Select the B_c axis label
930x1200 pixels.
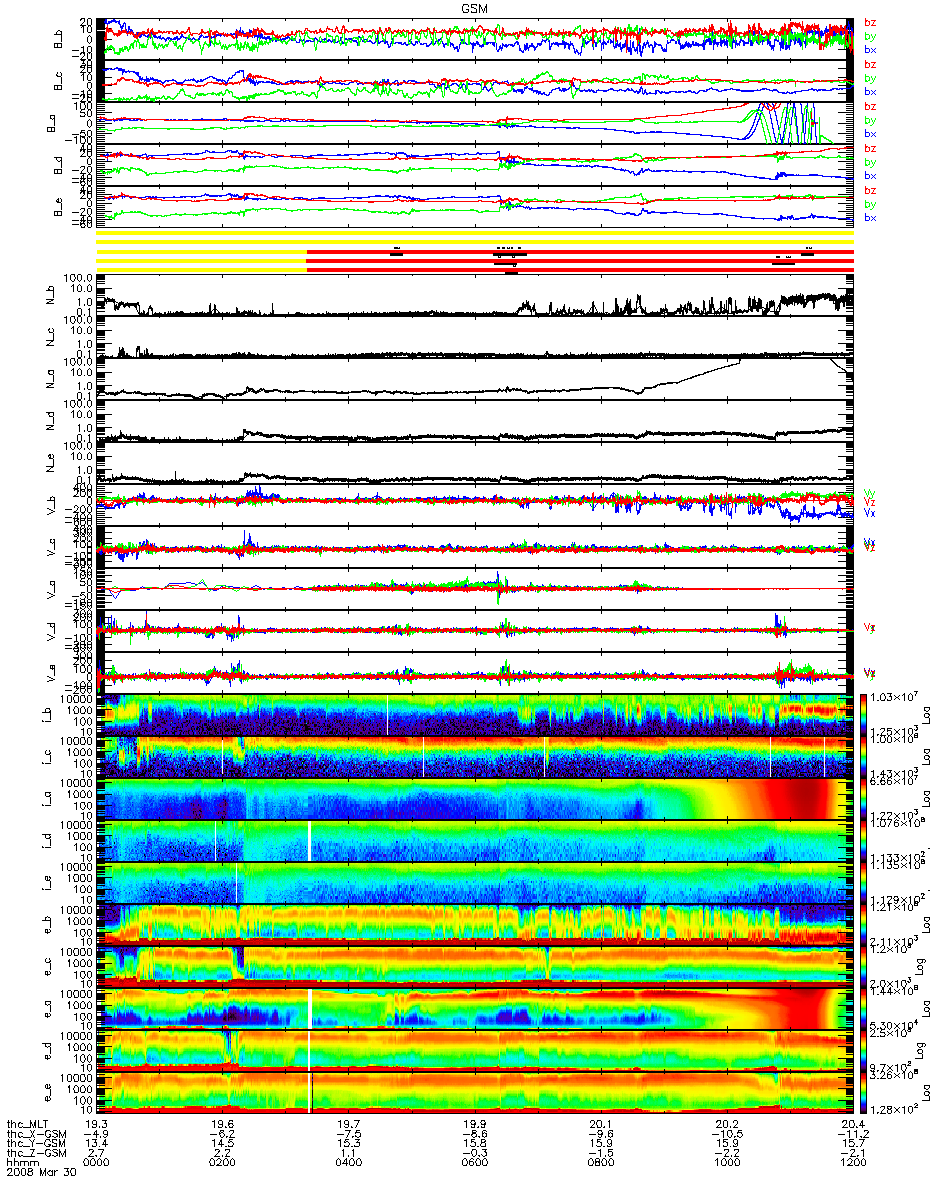click(57, 80)
